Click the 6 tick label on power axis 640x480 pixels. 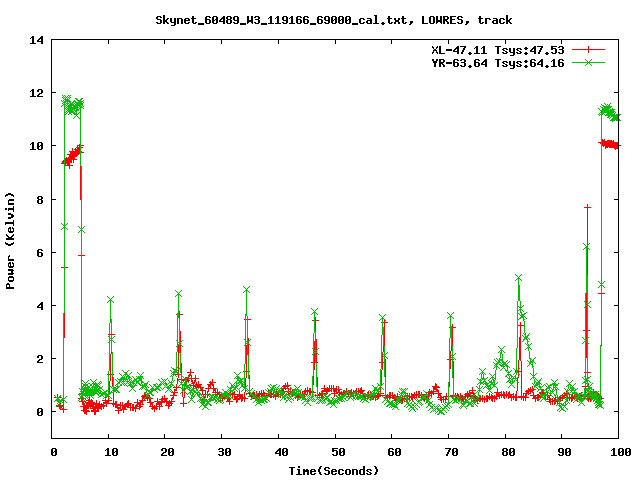click(40, 252)
